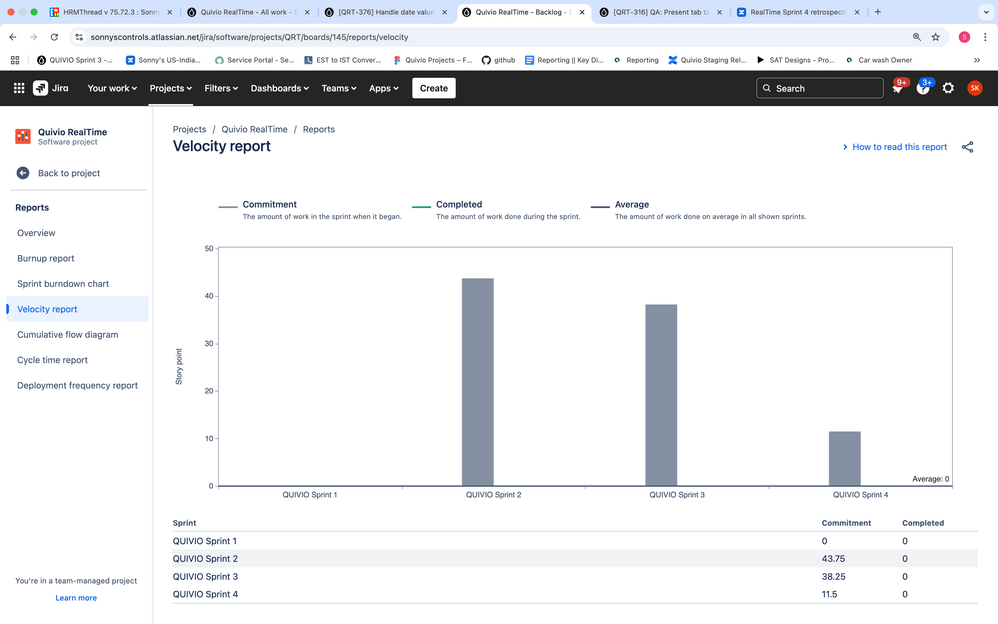The width and height of the screenshot is (998, 624).
Task: Open a new browser tab with plus
Action: [878, 12]
